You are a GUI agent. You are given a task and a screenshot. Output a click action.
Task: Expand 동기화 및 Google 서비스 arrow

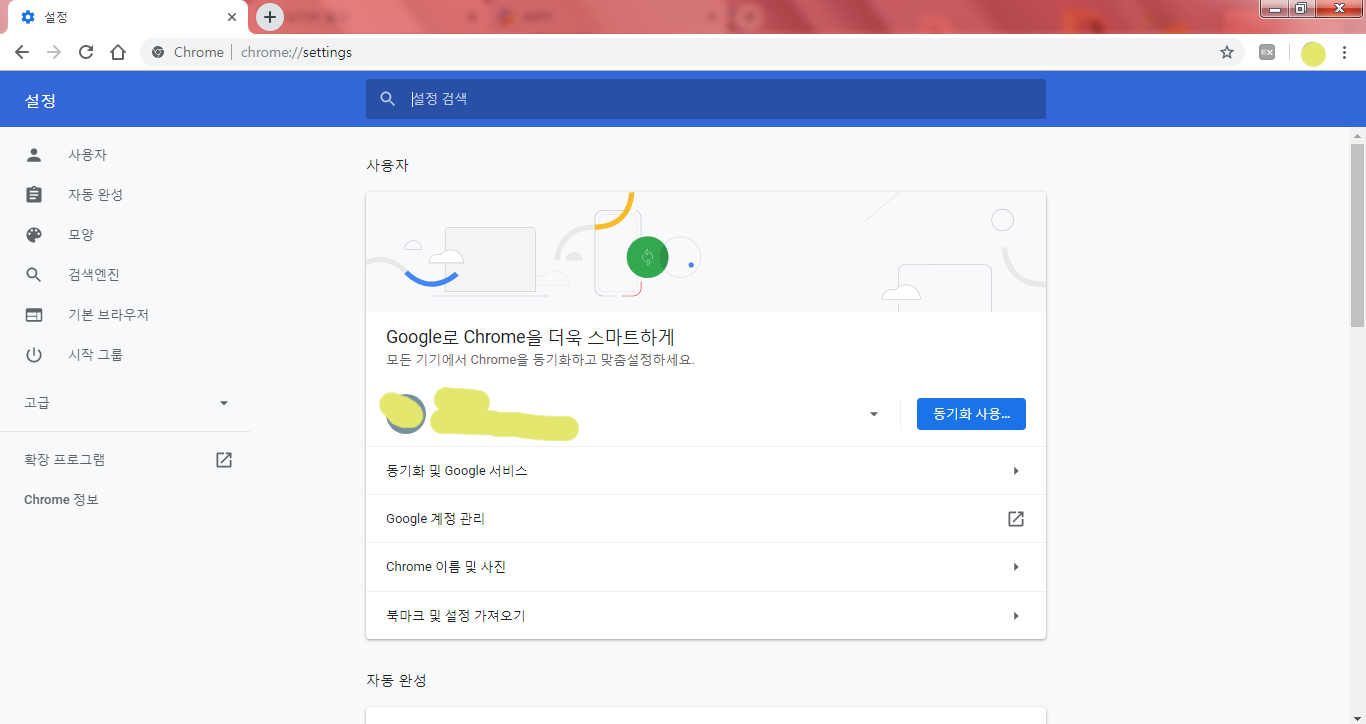point(1016,471)
